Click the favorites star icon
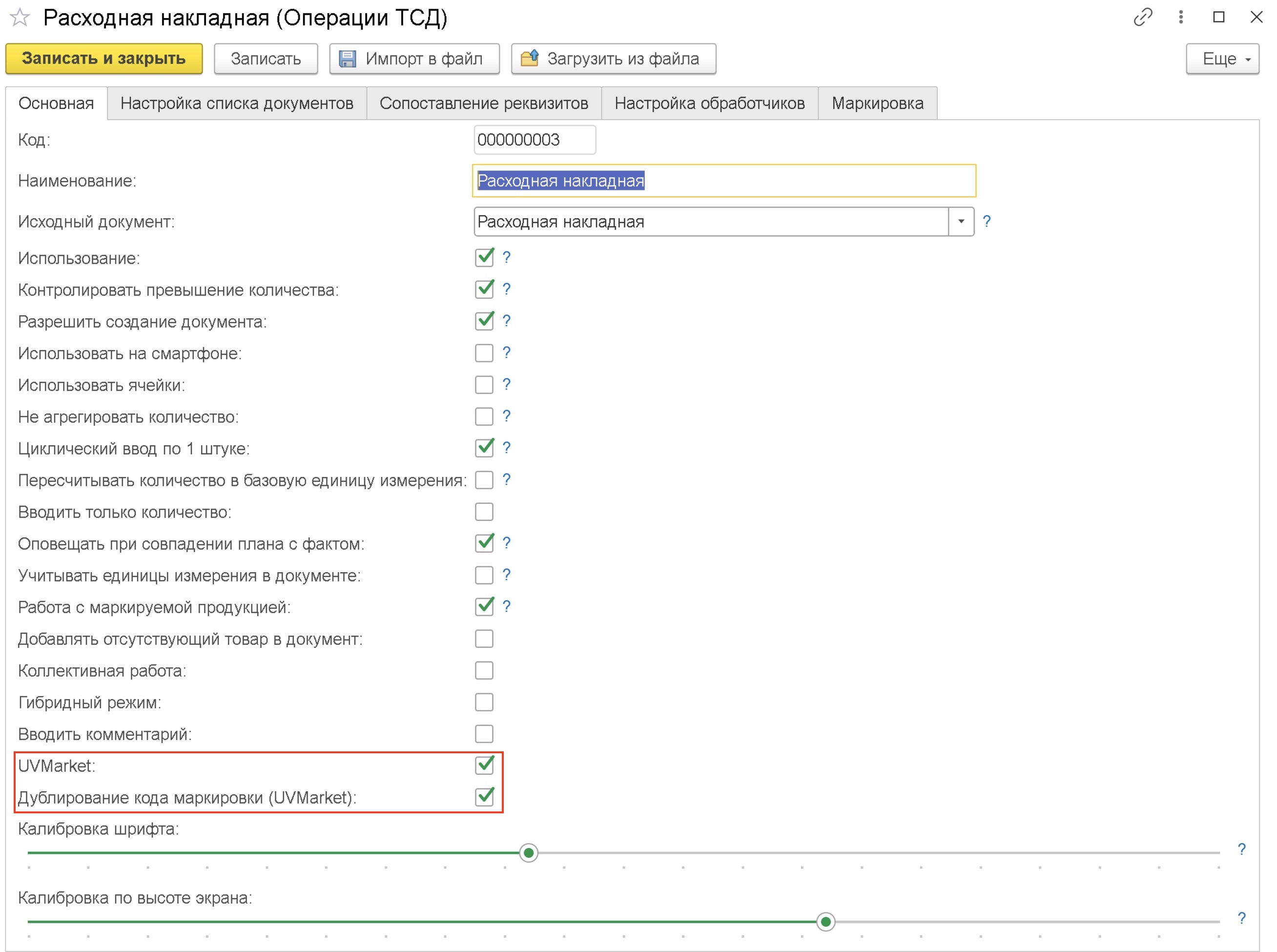Viewport: 1277px width, 952px height. click(20, 18)
